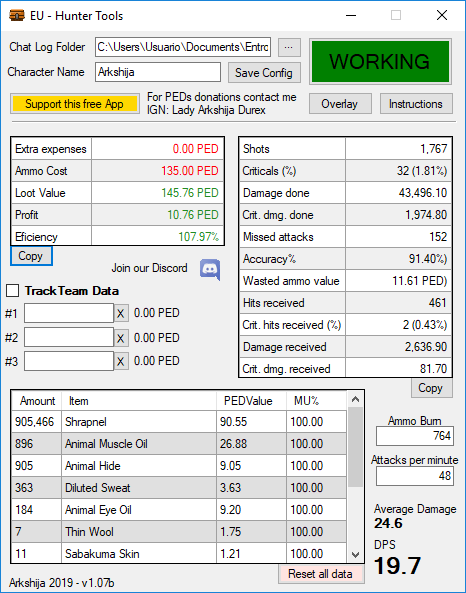
Task: Clear team member #2 with X
Action: click(121, 338)
